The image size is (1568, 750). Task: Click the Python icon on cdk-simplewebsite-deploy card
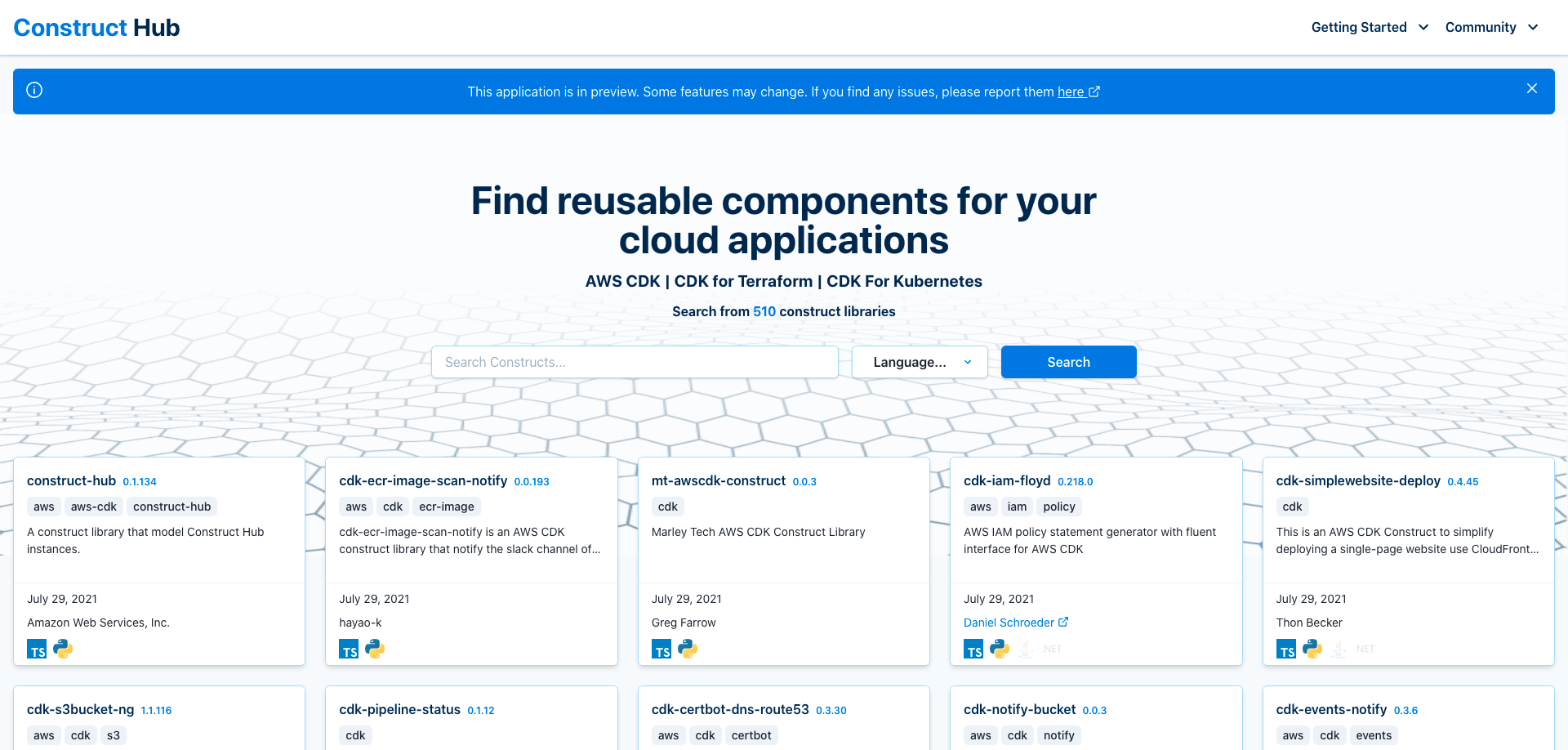(x=1312, y=649)
